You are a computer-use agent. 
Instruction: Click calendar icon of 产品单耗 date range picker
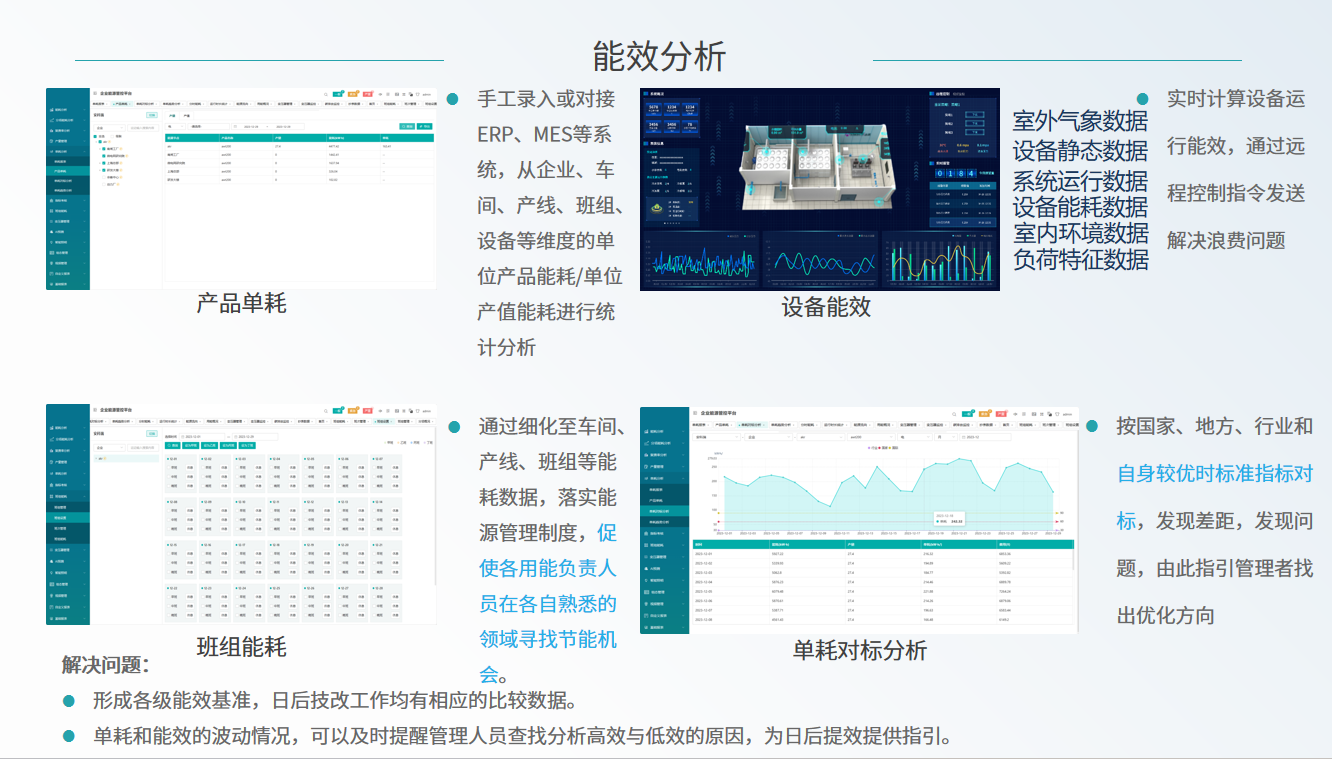click(236, 127)
